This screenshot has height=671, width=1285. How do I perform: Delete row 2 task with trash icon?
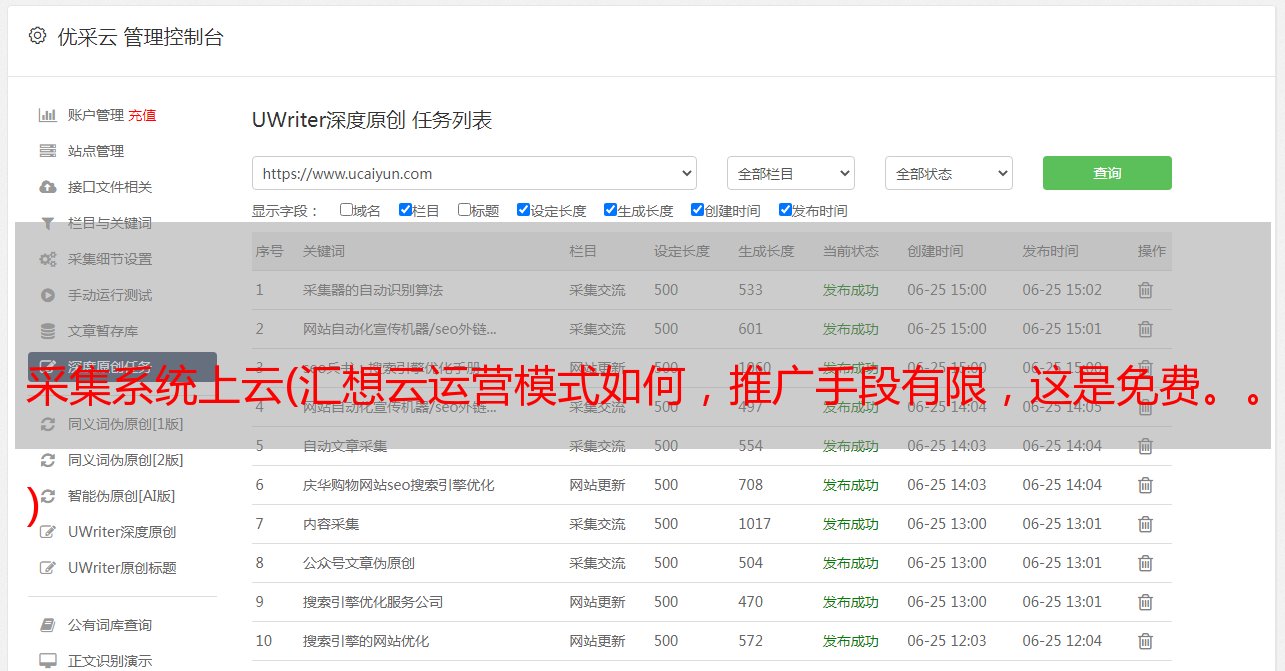pyautogui.click(x=1146, y=329)
